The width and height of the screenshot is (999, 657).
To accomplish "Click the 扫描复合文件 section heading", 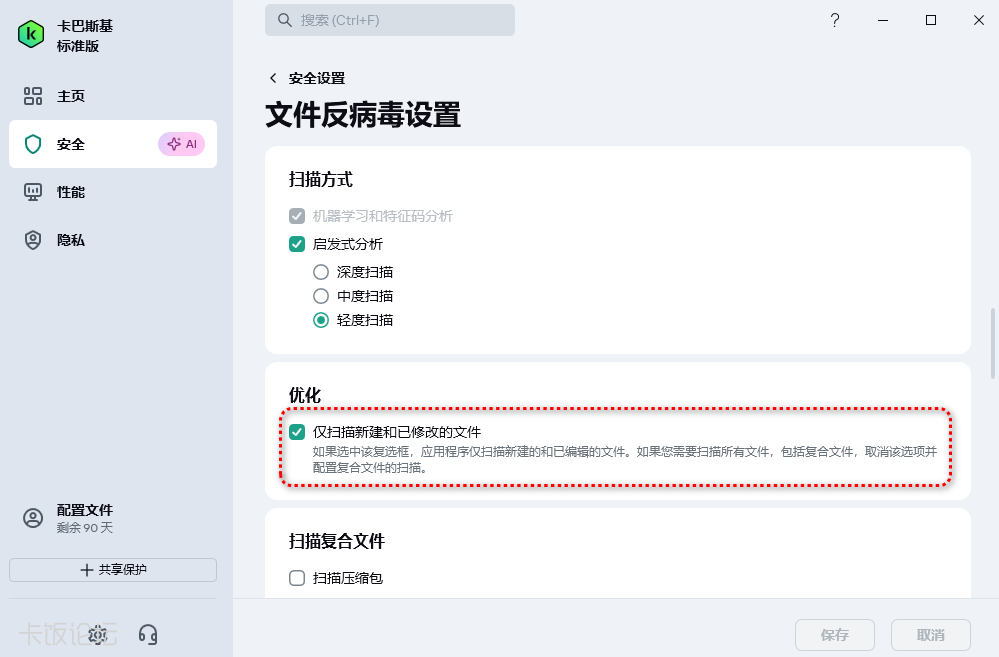I will coord(336,541).
